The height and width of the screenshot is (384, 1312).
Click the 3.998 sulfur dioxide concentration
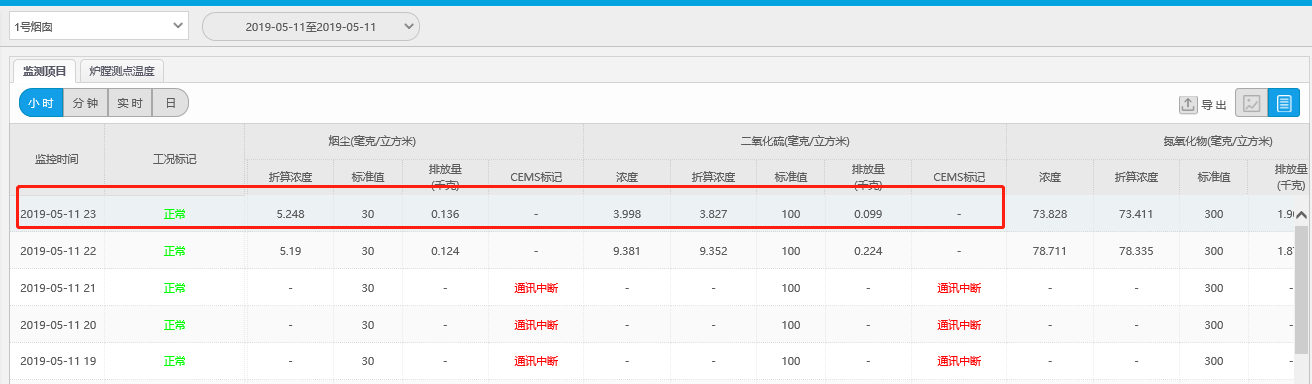click(627, 214)
